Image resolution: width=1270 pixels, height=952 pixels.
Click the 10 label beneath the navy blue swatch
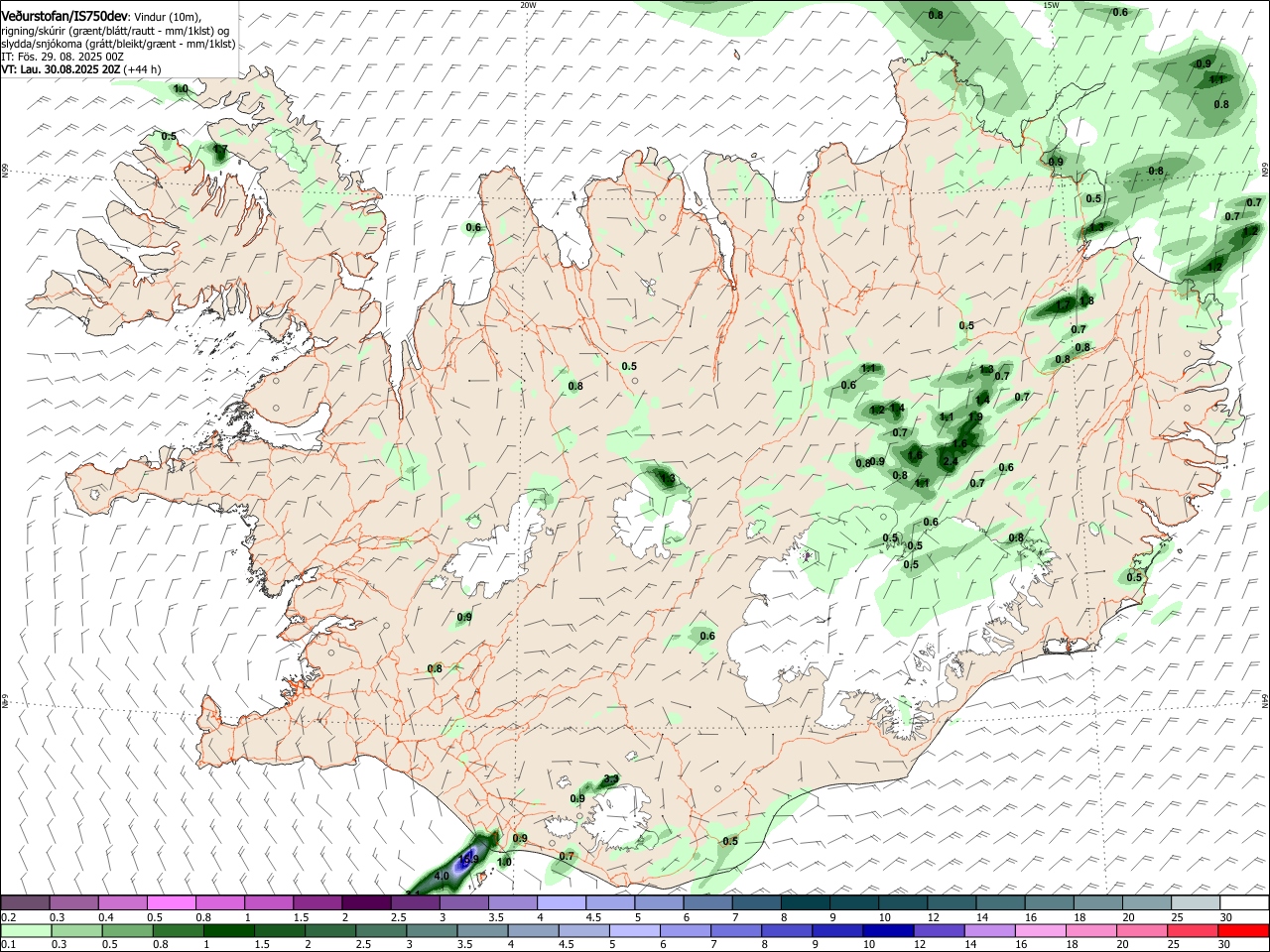pos(868,945)
